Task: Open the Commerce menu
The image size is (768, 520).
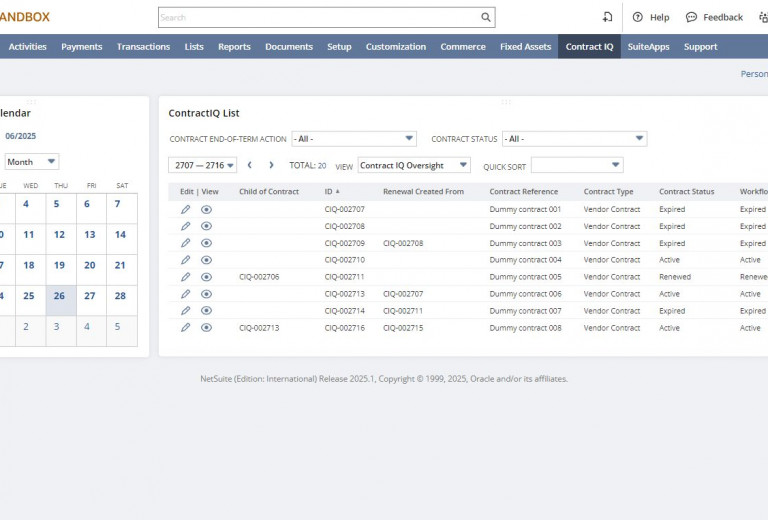Action: [x=463, y=47]
